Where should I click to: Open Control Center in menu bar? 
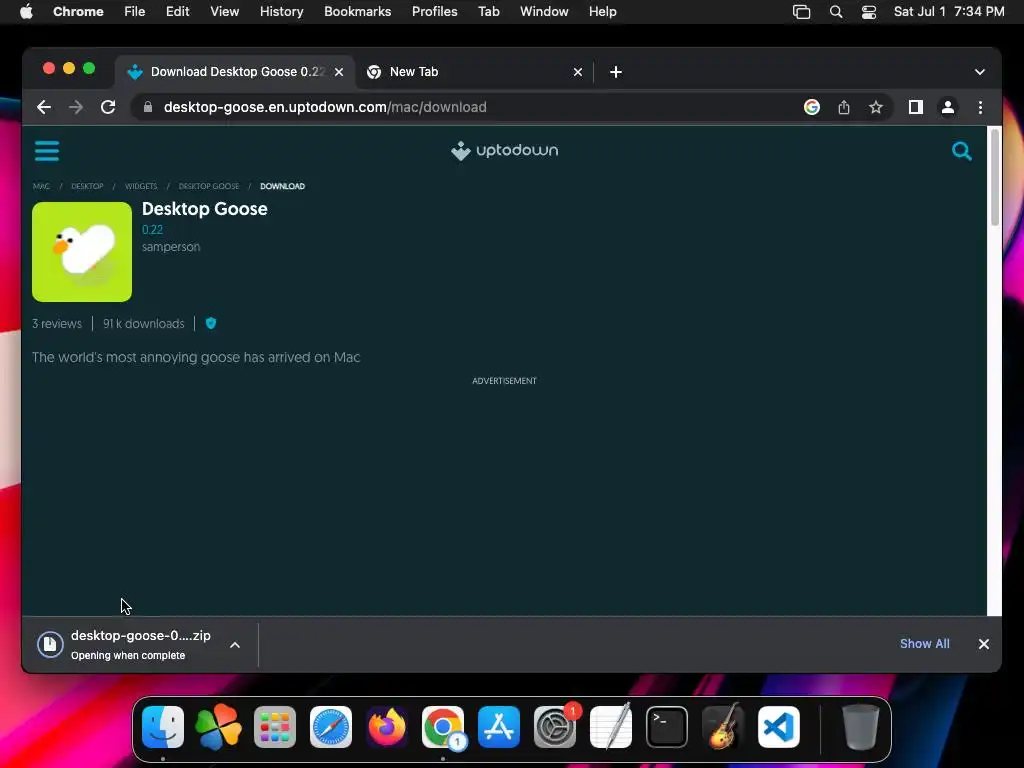tap(869, 12)
